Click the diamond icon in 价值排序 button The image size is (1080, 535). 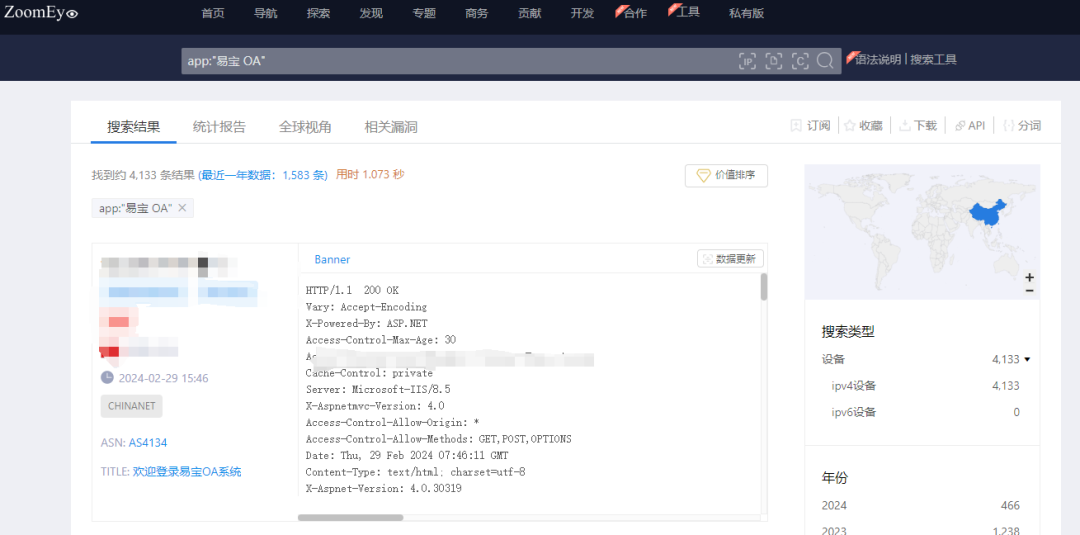703,176
